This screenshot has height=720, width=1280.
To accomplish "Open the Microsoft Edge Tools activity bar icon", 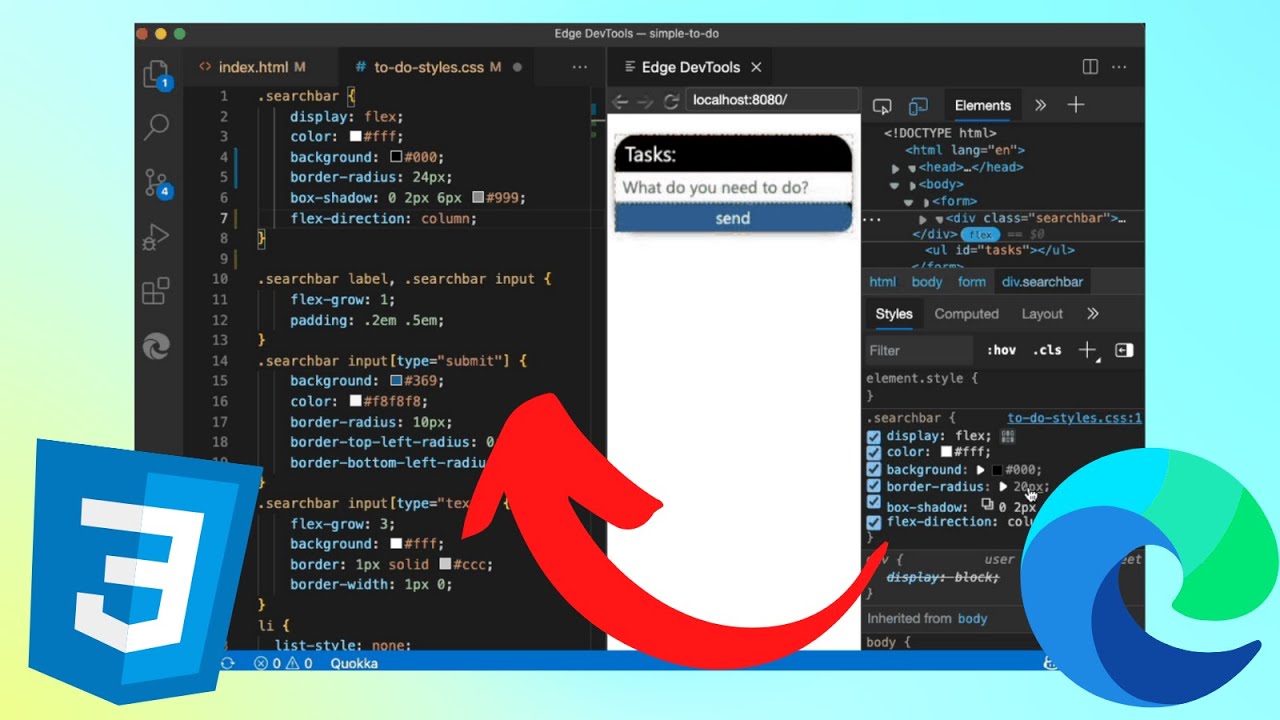I will 156,346.
